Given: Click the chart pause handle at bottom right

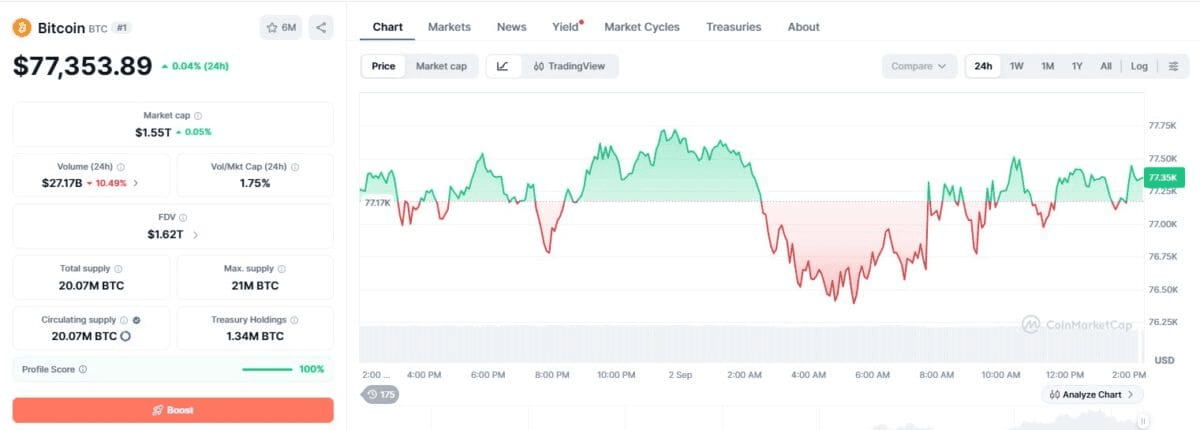Looking at the screenshot, I should coord(1143,422).
